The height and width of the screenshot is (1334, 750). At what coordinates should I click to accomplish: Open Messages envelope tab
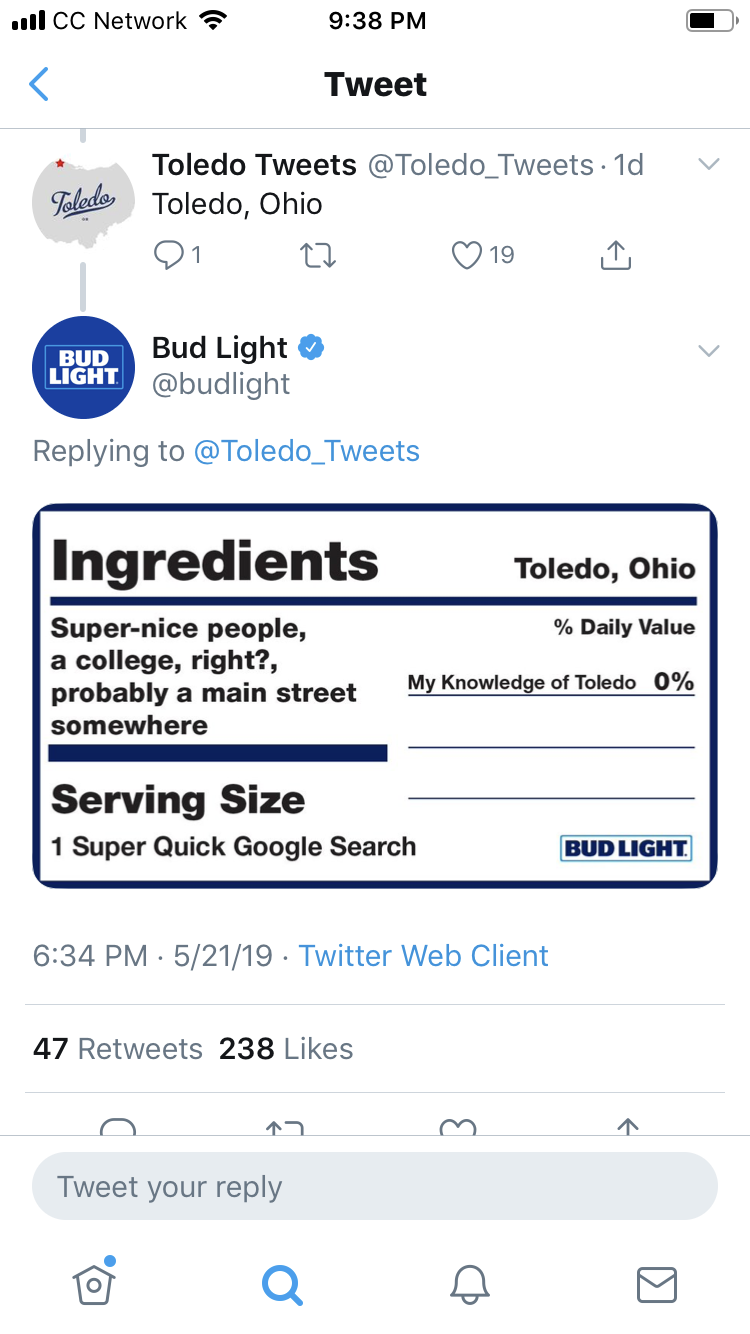pyautogui.click(x=657, y=1284)
